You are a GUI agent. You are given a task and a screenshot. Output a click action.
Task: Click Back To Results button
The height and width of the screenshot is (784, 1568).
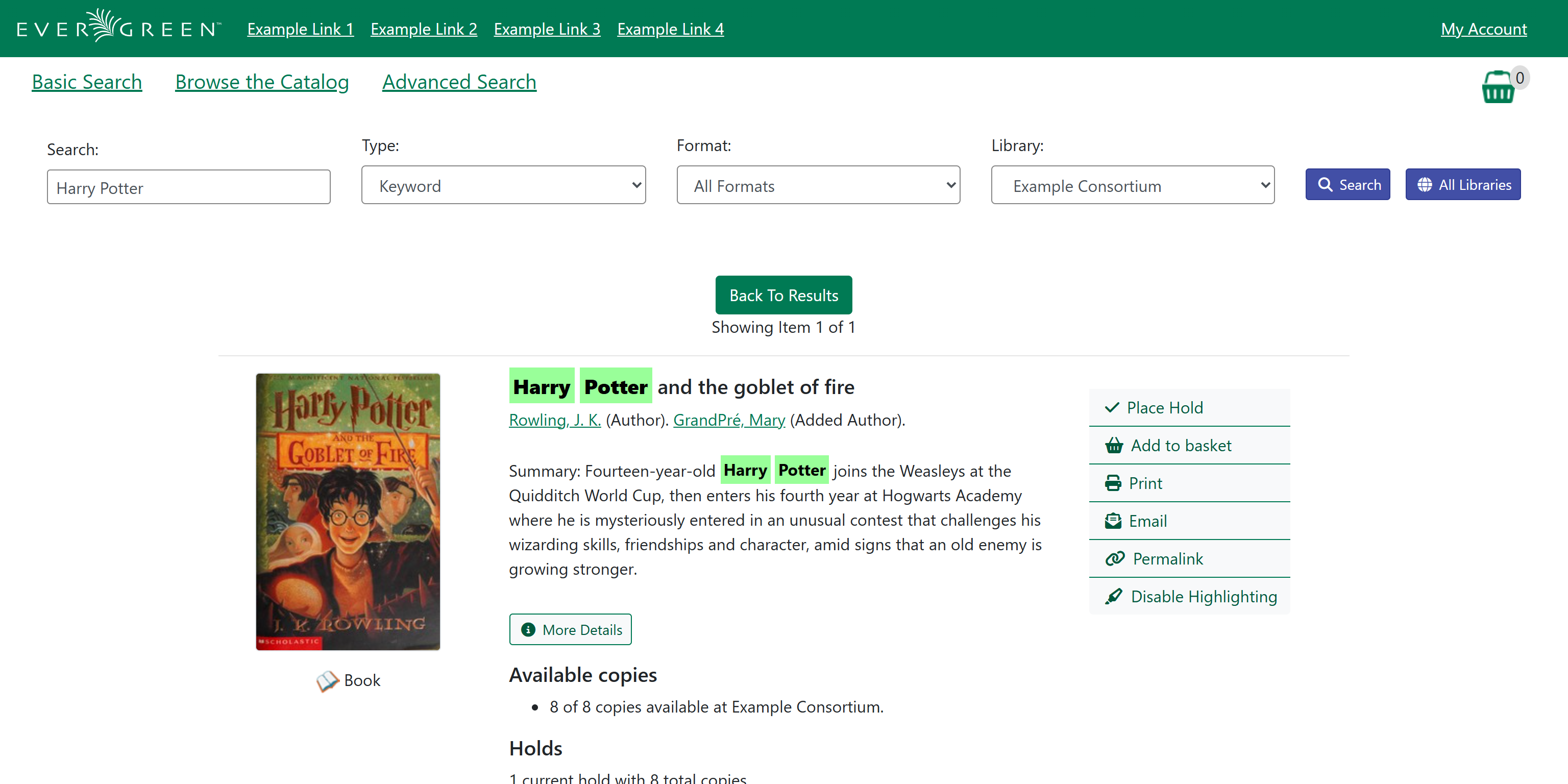[x=783, y=295]
